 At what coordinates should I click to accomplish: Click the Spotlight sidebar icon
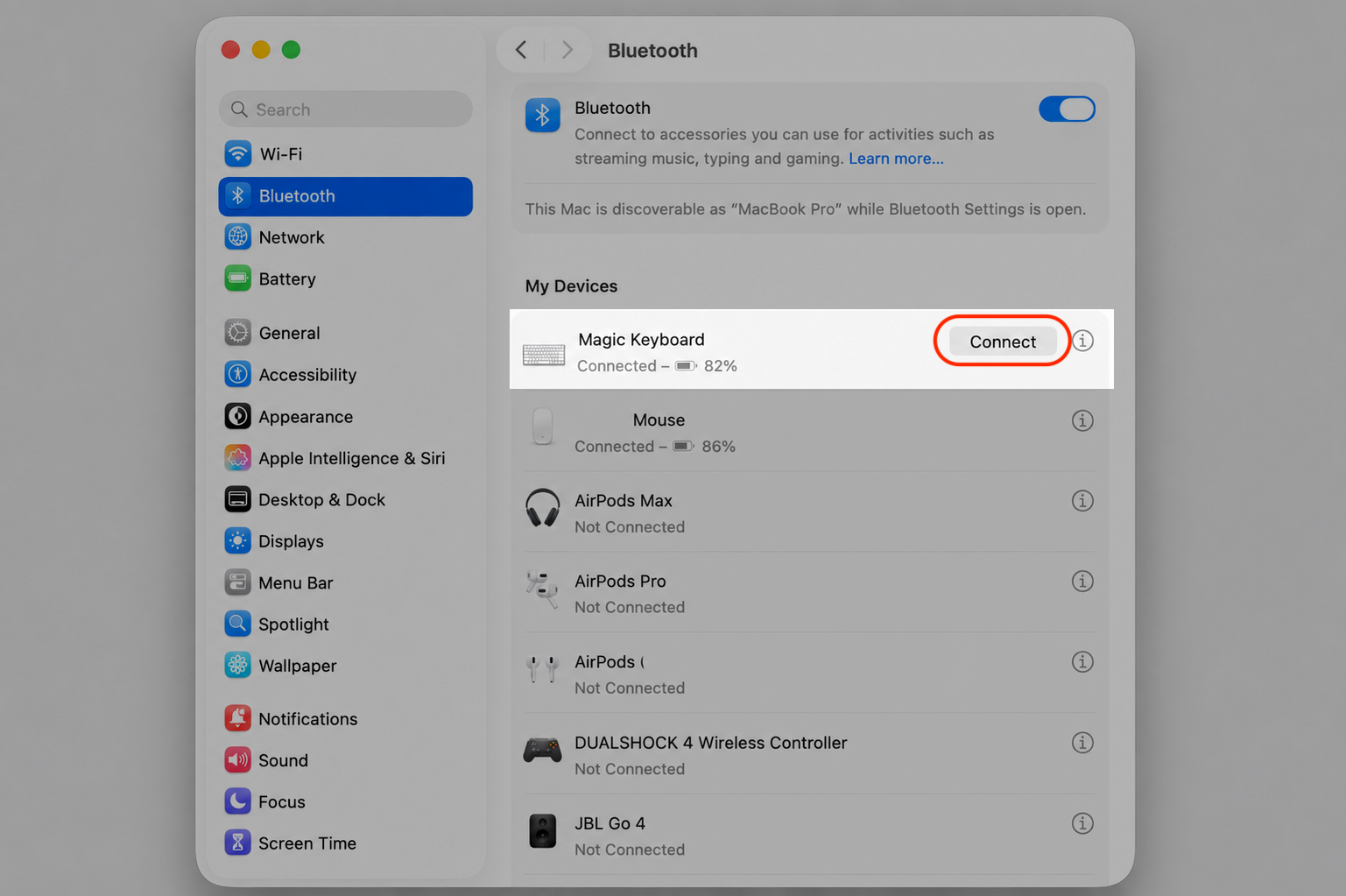point(237,624)
